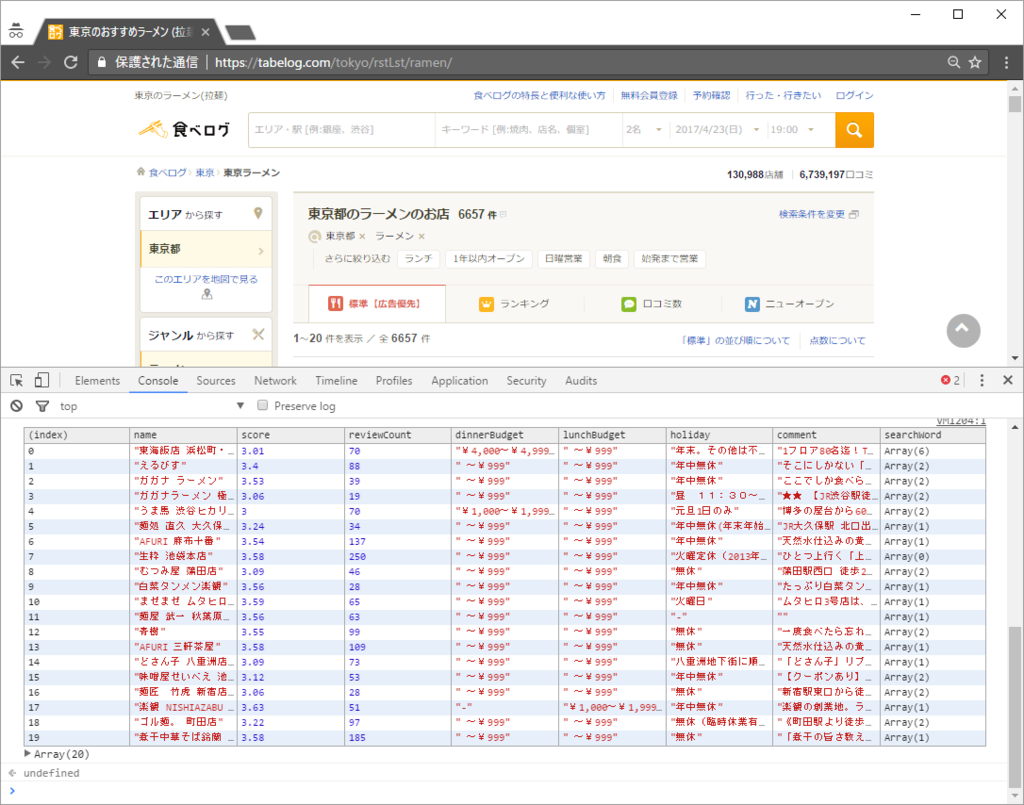Switch to the Security tab
The image size is (1024, 805).
coord(526,381)
